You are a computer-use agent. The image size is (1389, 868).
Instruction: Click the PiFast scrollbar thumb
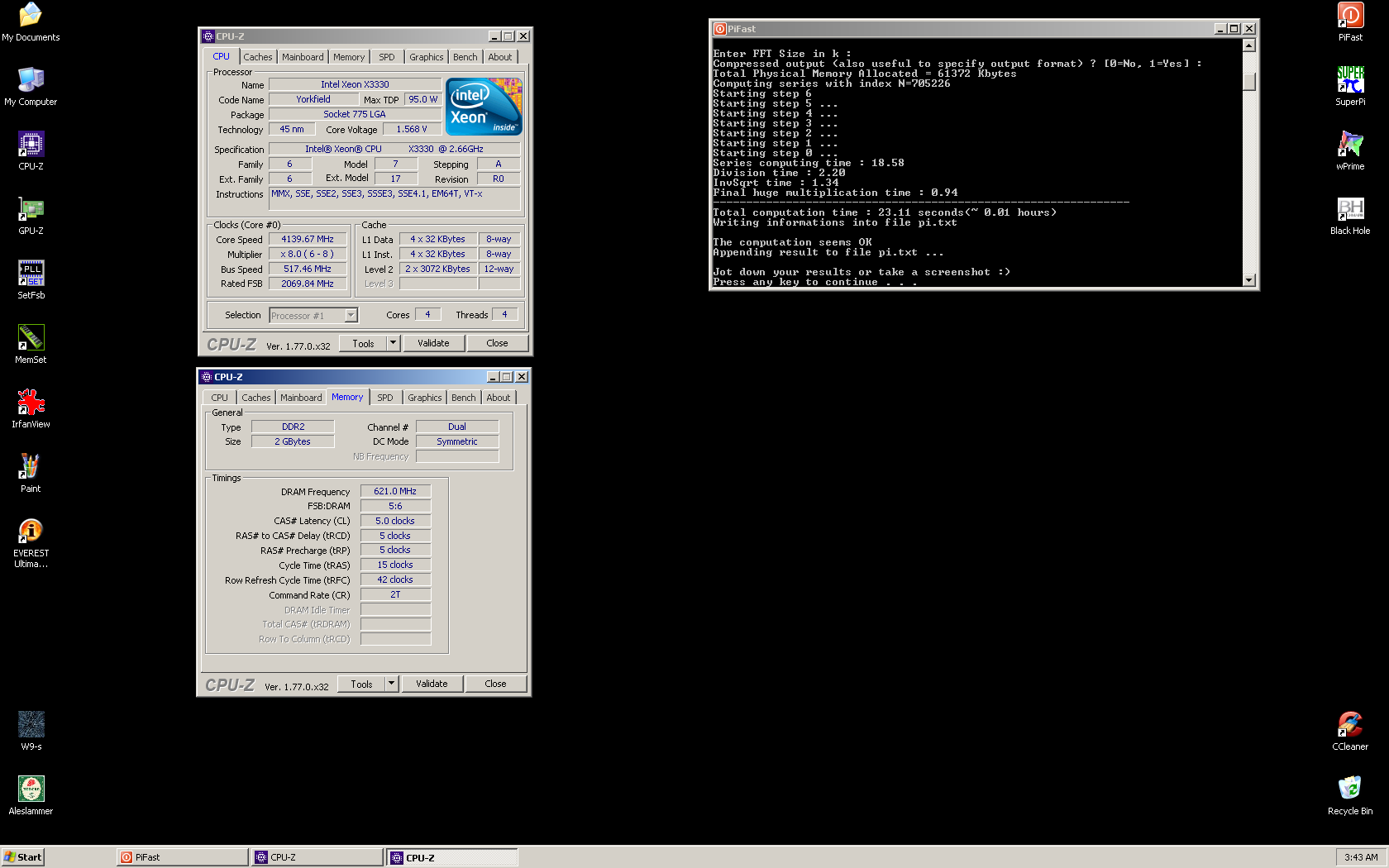coord(1249,81)
